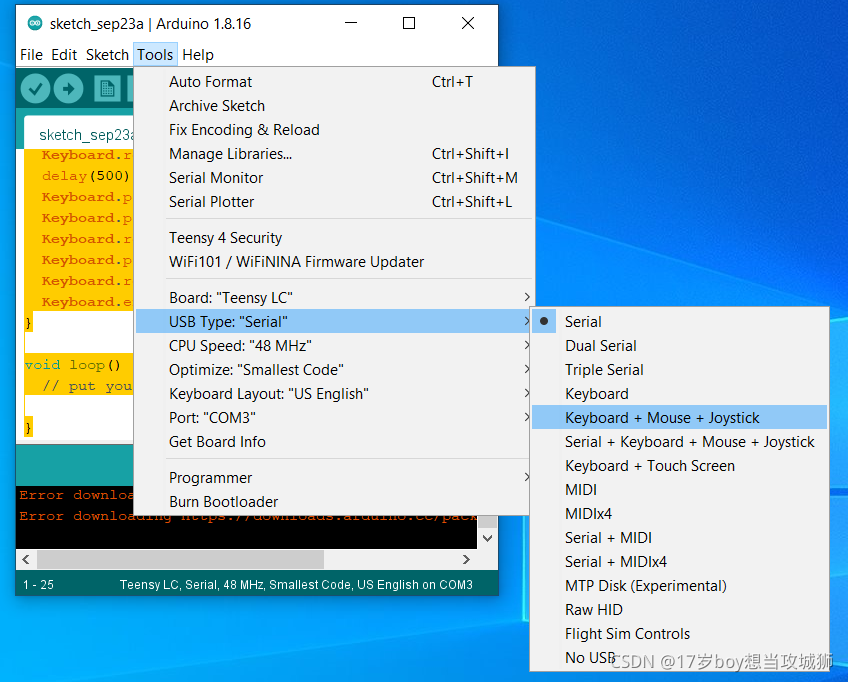The height and width of the screenshot is (682, 848).
Task: Click Get Board Info
Action: [x=333, y=442]
